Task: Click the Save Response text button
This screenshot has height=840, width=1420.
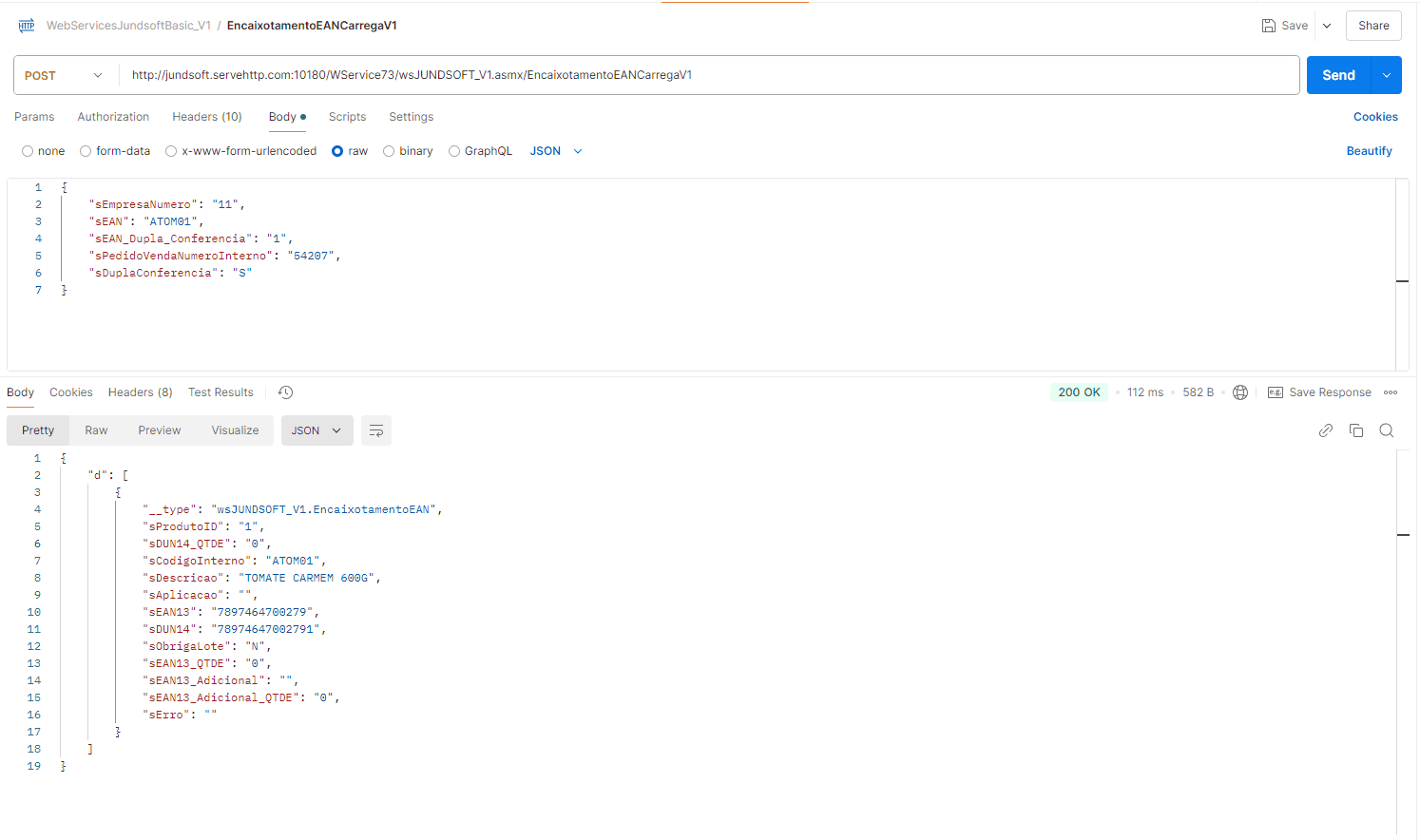Action: (1330, 392)
